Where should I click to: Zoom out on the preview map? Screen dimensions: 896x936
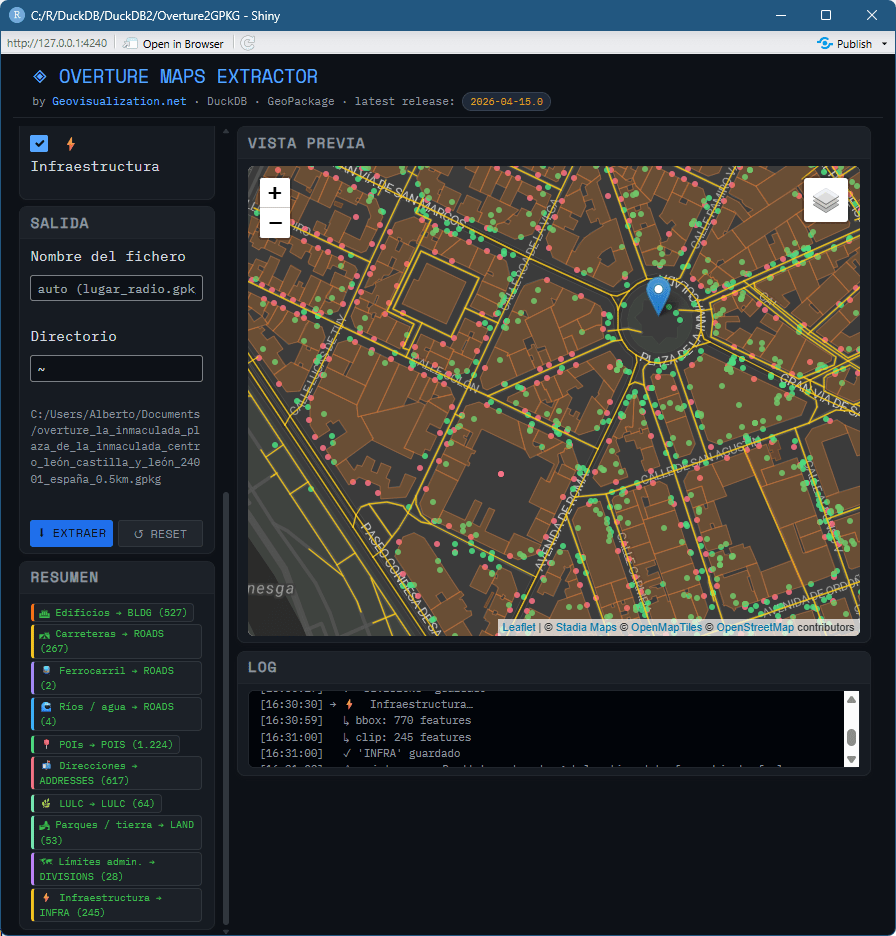tap(275, 223)
